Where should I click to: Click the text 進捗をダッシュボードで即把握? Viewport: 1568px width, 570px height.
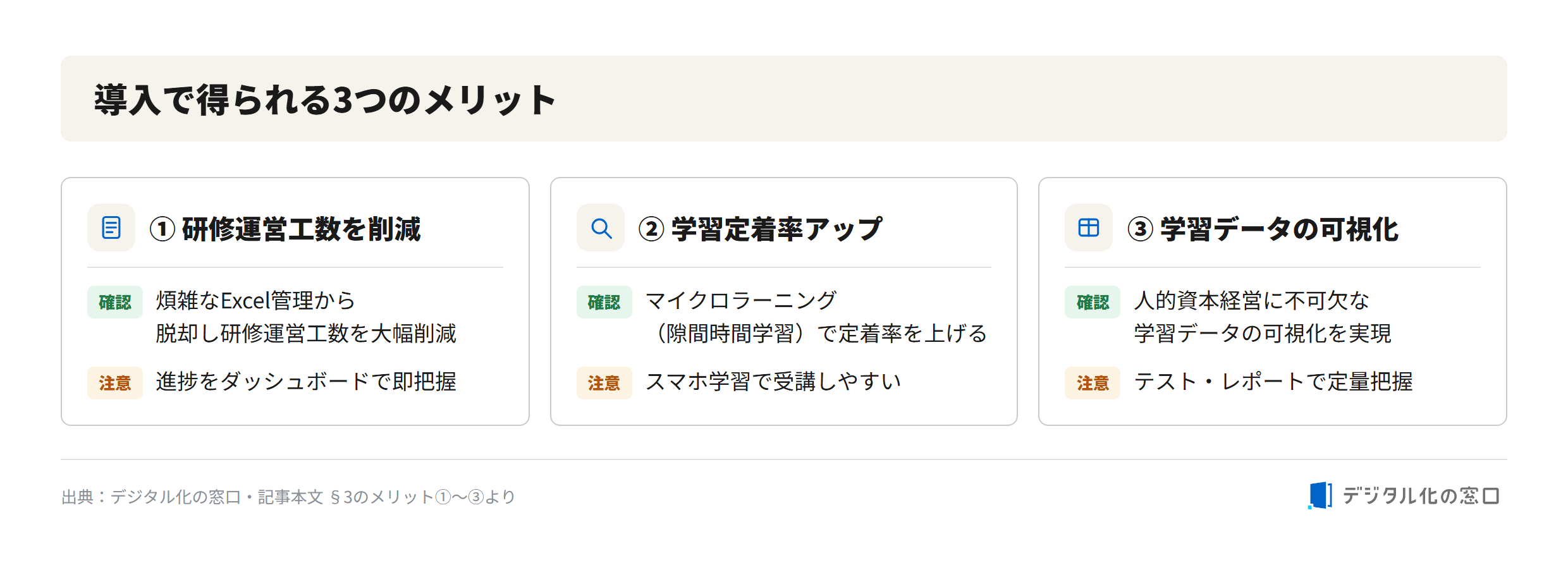click(306, 382)
